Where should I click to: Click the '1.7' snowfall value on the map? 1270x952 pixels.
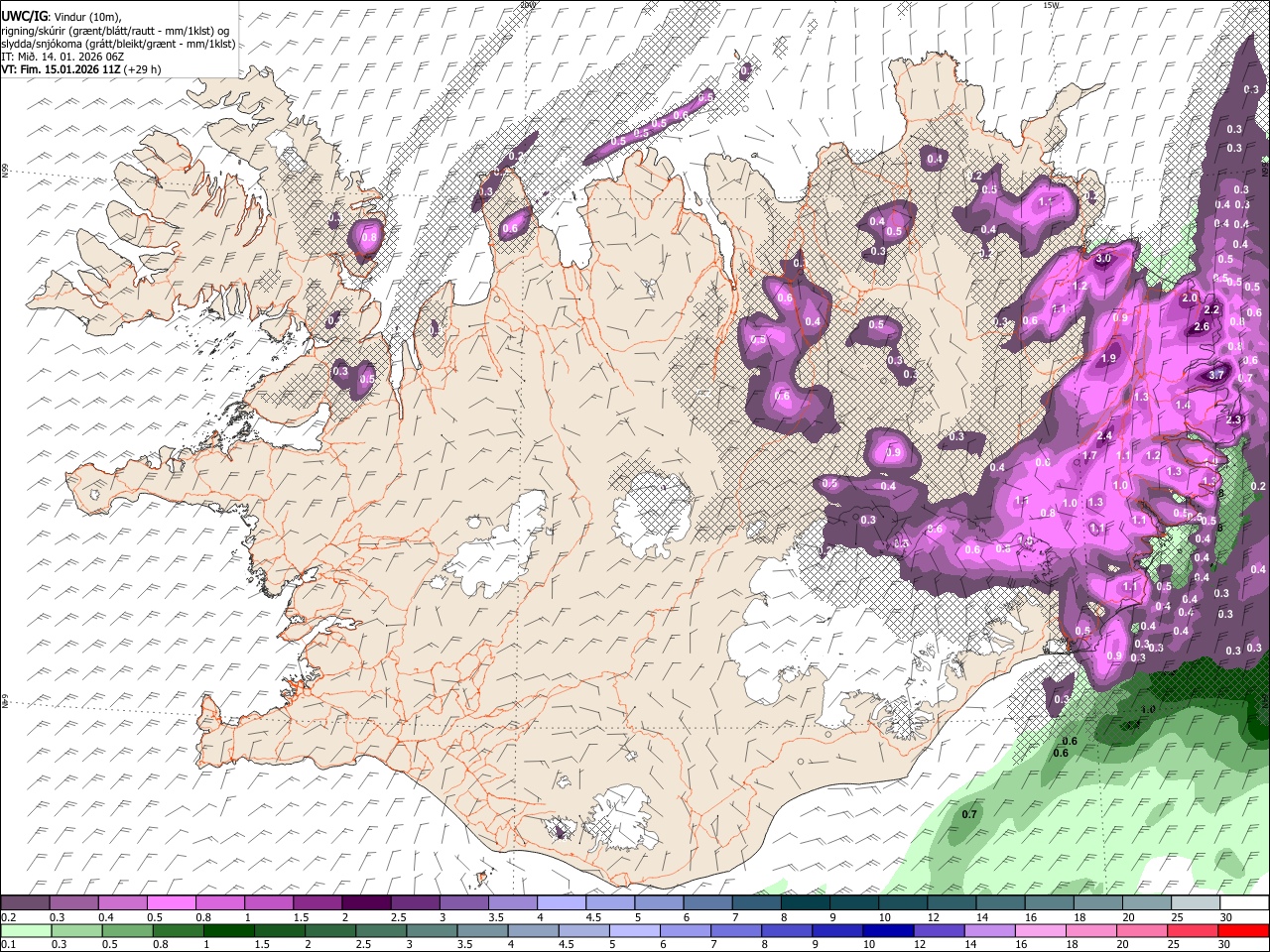click(1088, 456)
